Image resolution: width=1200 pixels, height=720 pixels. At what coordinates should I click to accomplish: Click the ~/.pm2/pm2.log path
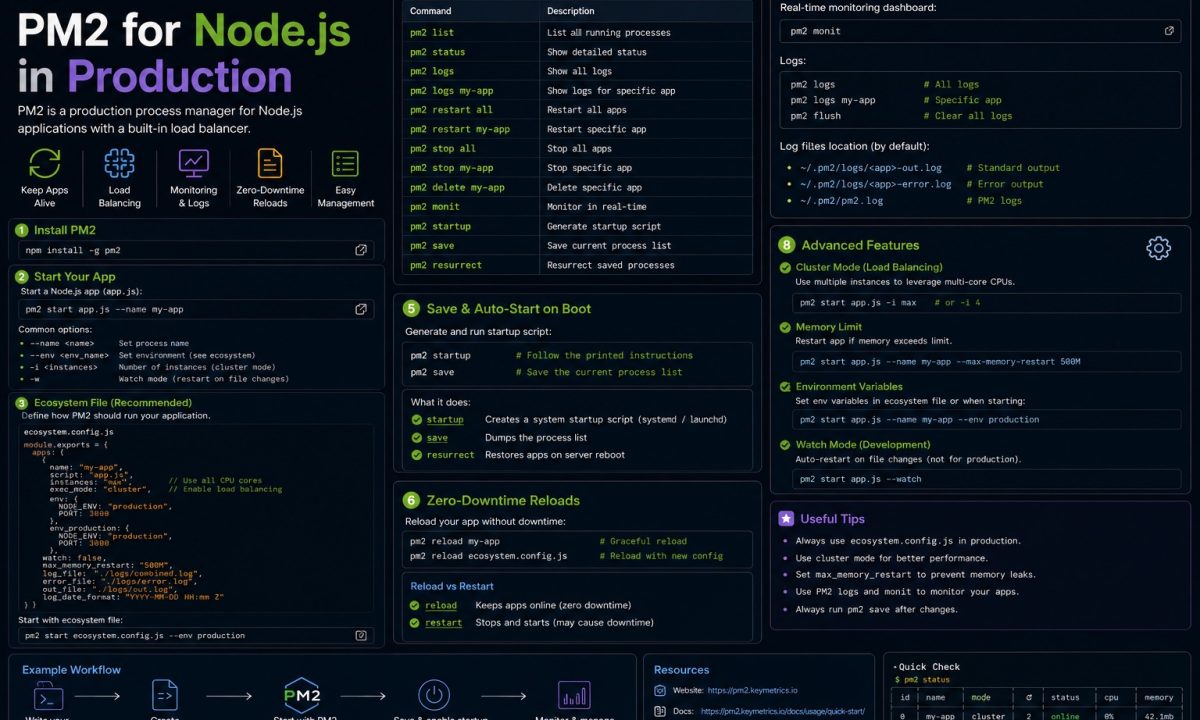coord(841,201)
